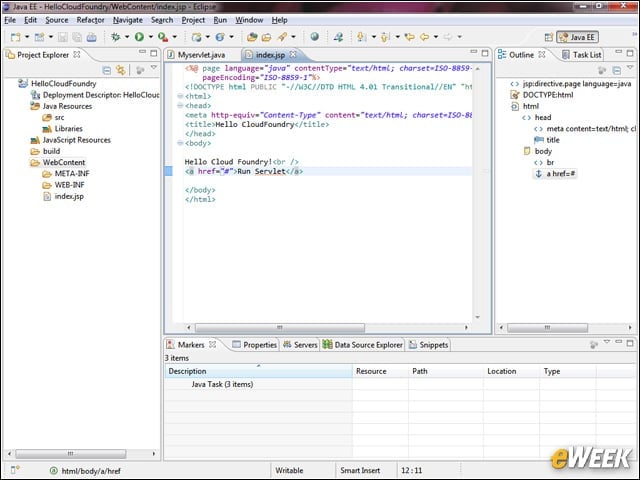Open the Snippets tab
The image size is (640, 480).
tap(428, 345)
